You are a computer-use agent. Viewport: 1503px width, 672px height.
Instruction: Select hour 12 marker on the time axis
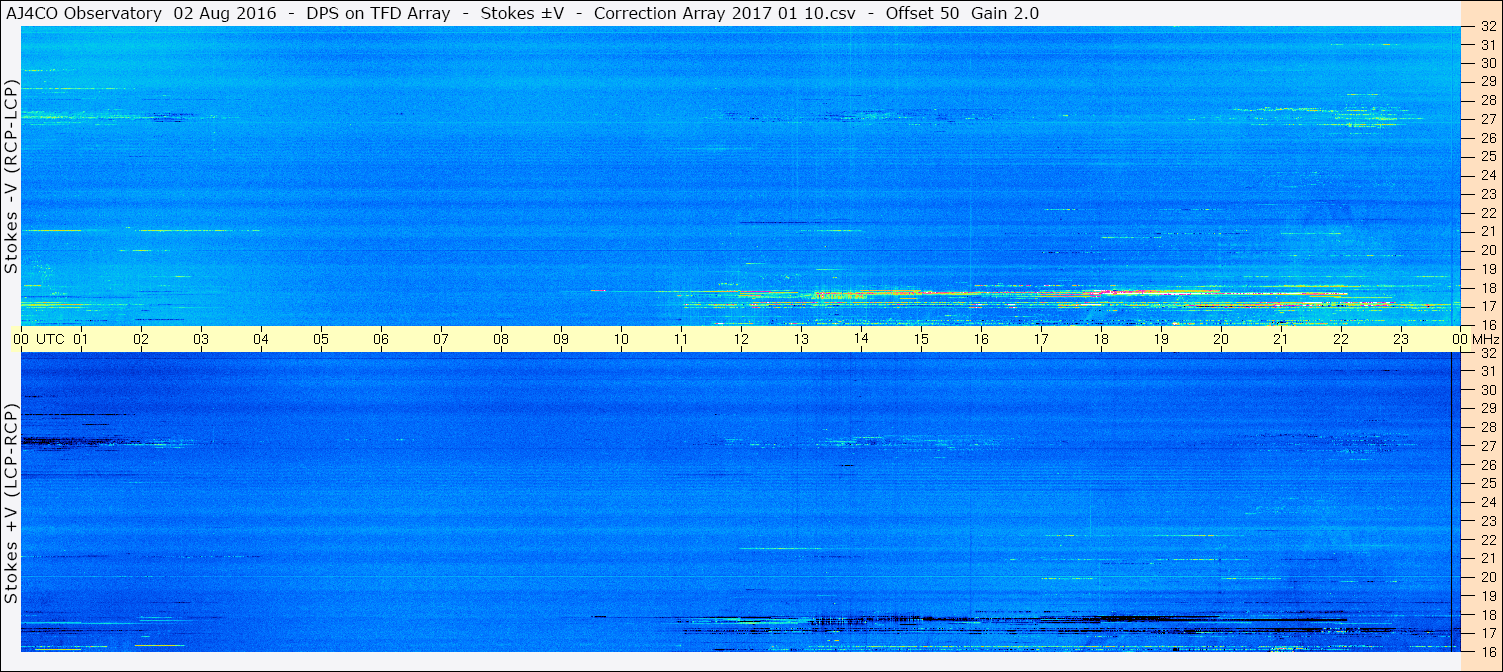pyautogui.click(x=741, y=339)
